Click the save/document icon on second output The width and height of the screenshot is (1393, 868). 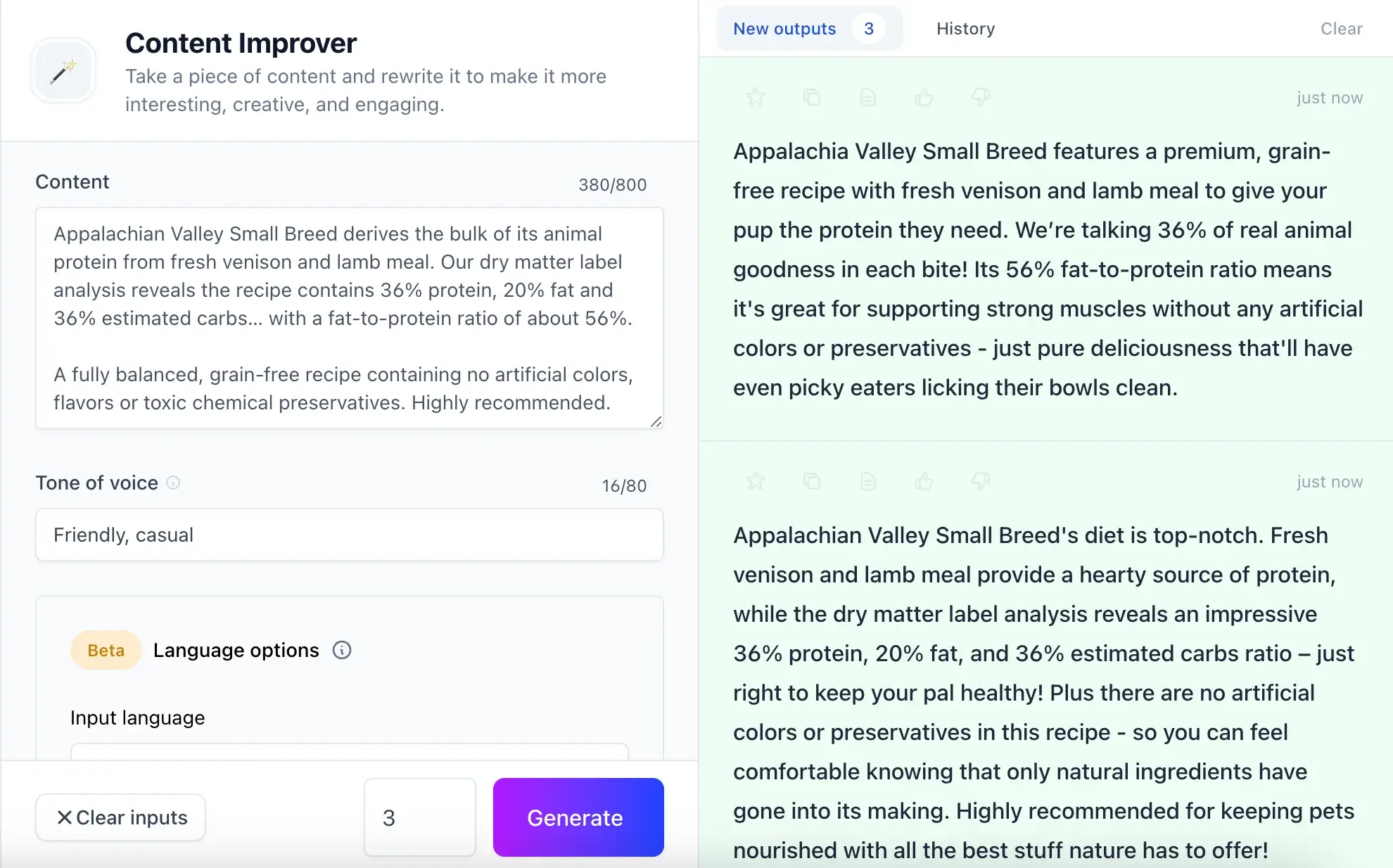867,482
